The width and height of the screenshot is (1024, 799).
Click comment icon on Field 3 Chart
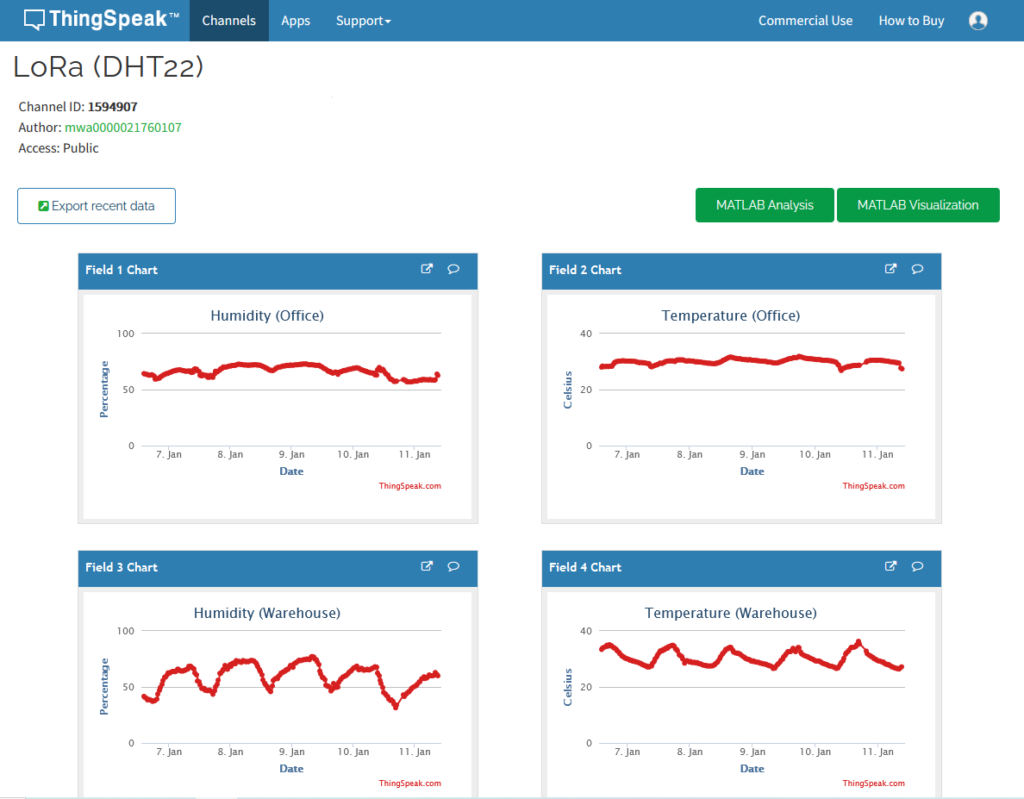point(453,567)
